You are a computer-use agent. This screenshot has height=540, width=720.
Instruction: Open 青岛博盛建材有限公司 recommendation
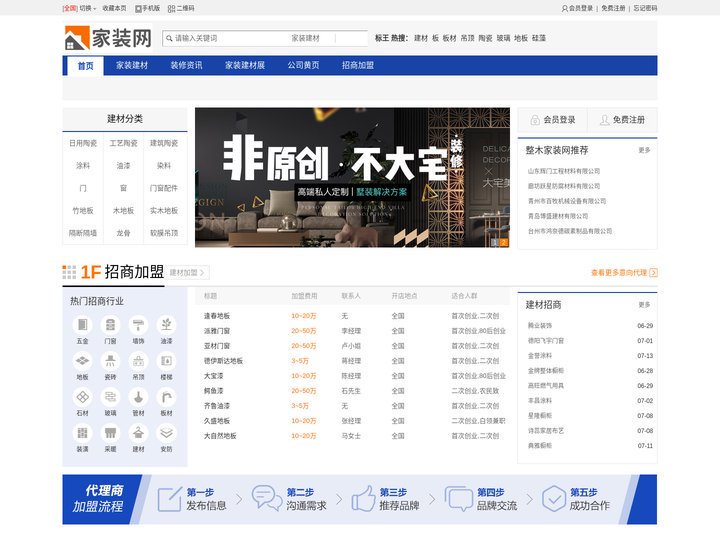[x=558, y=216]
